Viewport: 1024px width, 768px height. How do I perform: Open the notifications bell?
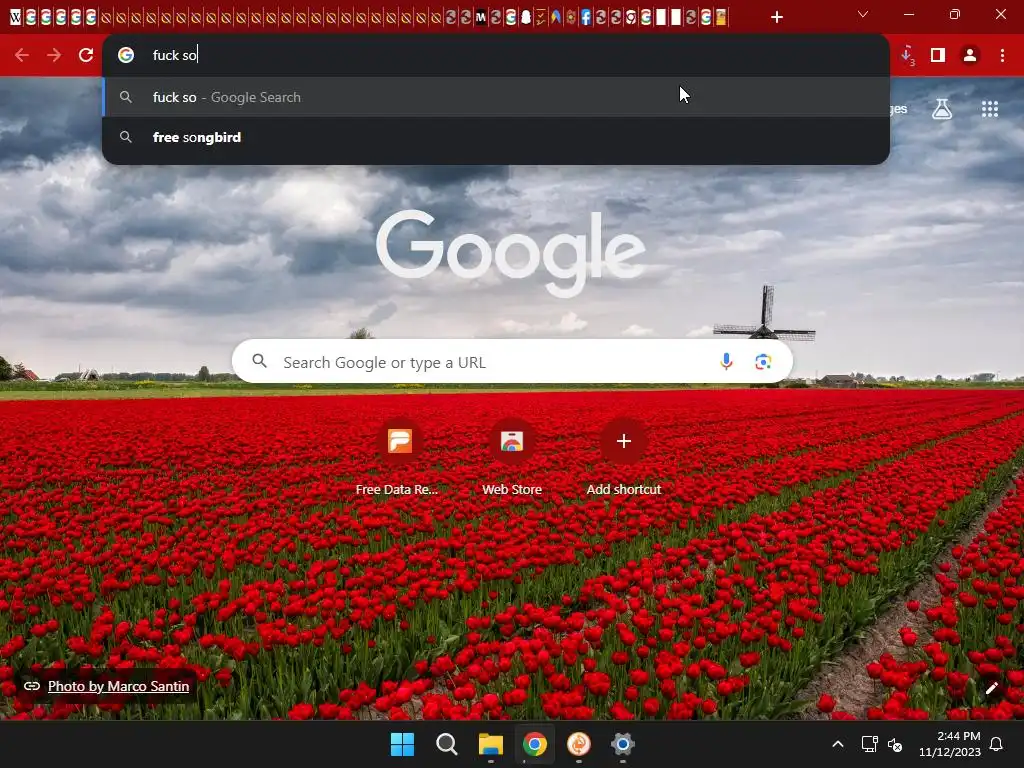997,744
